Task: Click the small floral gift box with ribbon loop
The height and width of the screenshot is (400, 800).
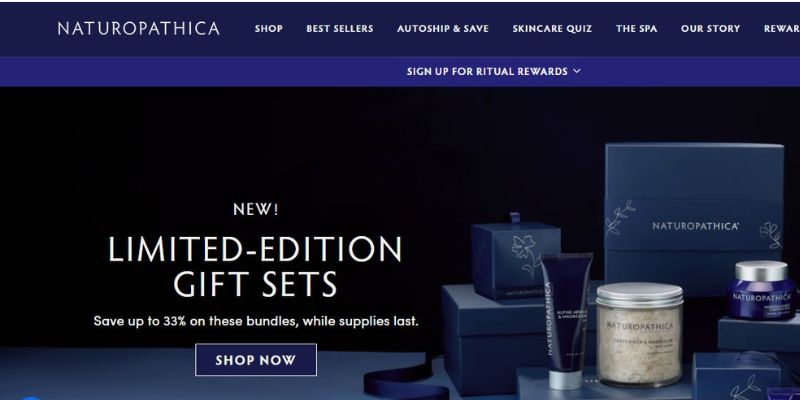Action: (x=515, y=257)
